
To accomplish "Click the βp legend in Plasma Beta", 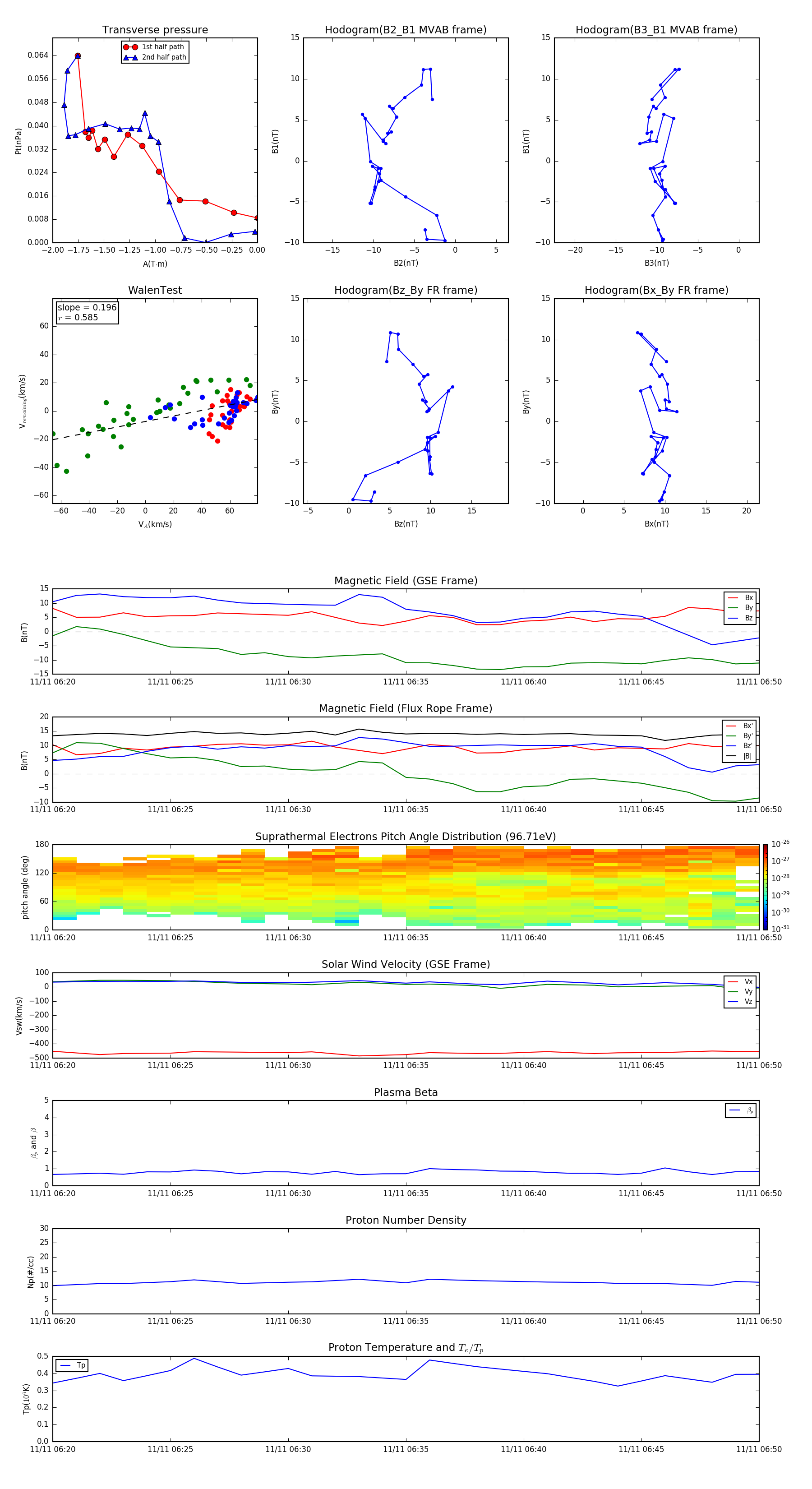I will (x=741, y=1110).
